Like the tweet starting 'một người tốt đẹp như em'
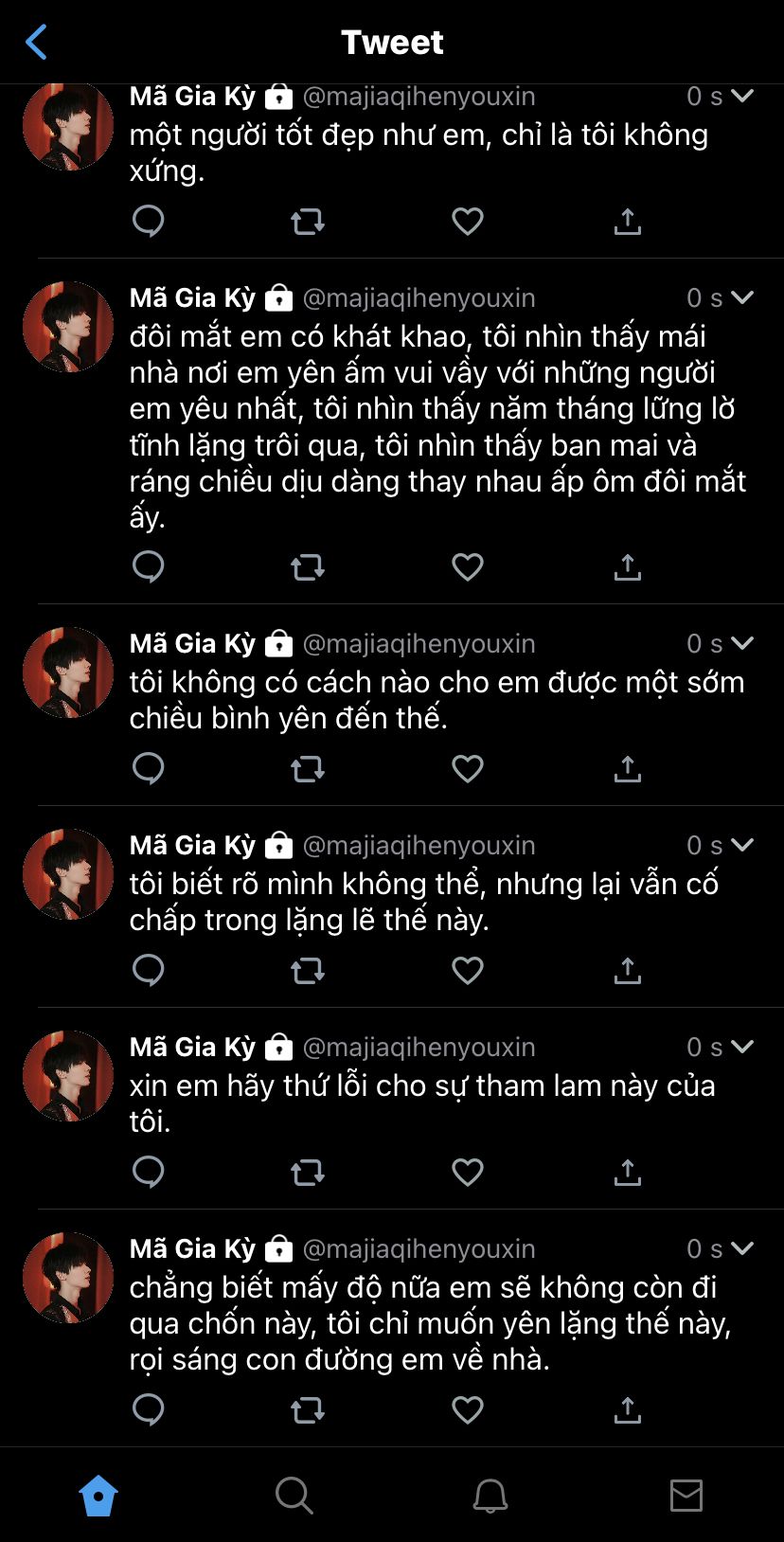This screenshot has height=1542, width=784. click(x=468, y=222)
